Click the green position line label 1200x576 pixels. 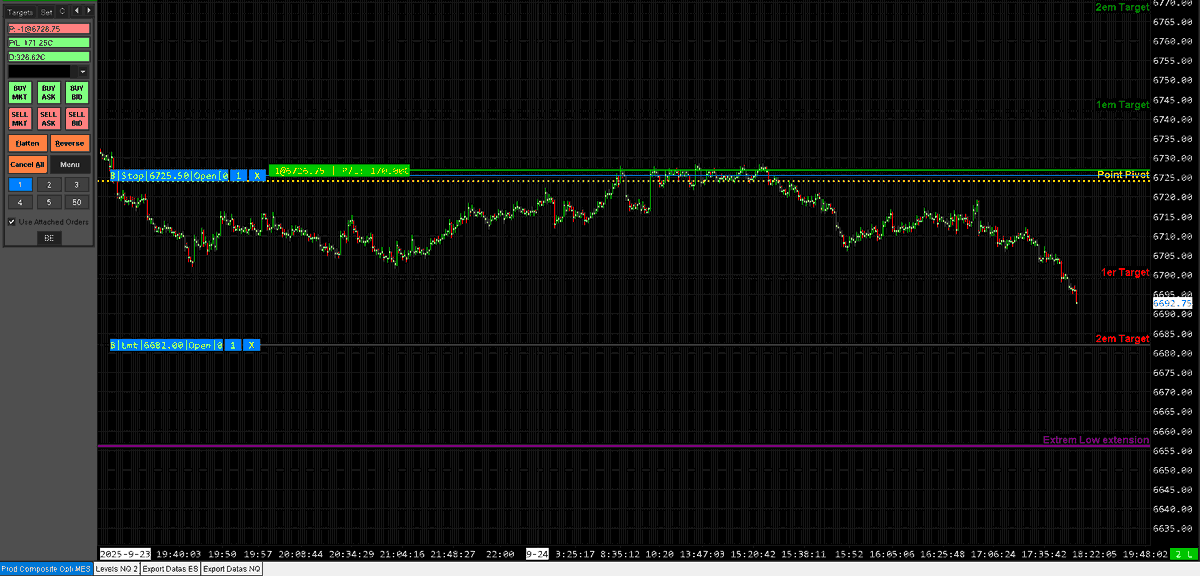(340, 171)
